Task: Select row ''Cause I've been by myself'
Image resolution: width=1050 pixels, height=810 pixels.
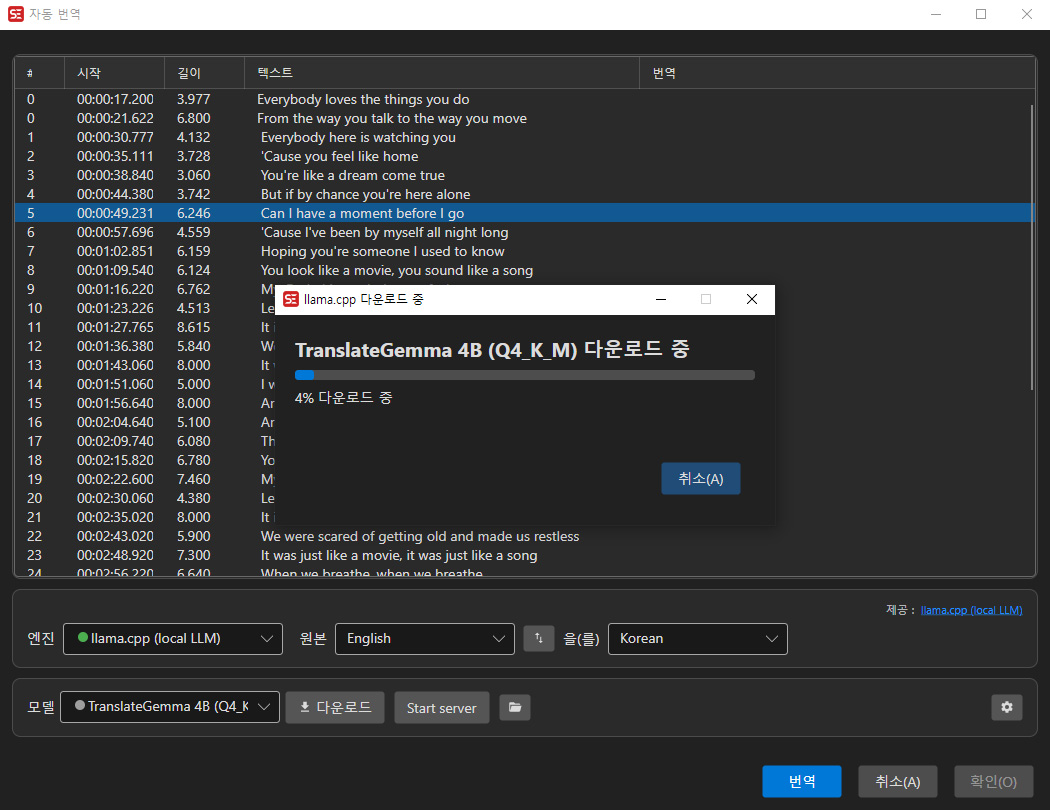Action: coord(524,232)
